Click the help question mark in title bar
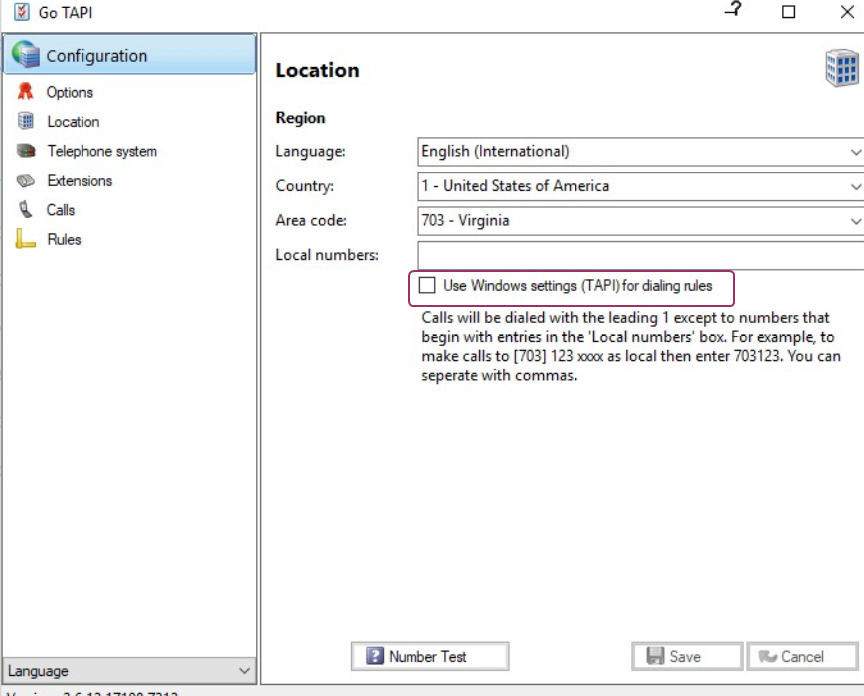This screenshot has width=864, height=696. click(x=733, y=10)
